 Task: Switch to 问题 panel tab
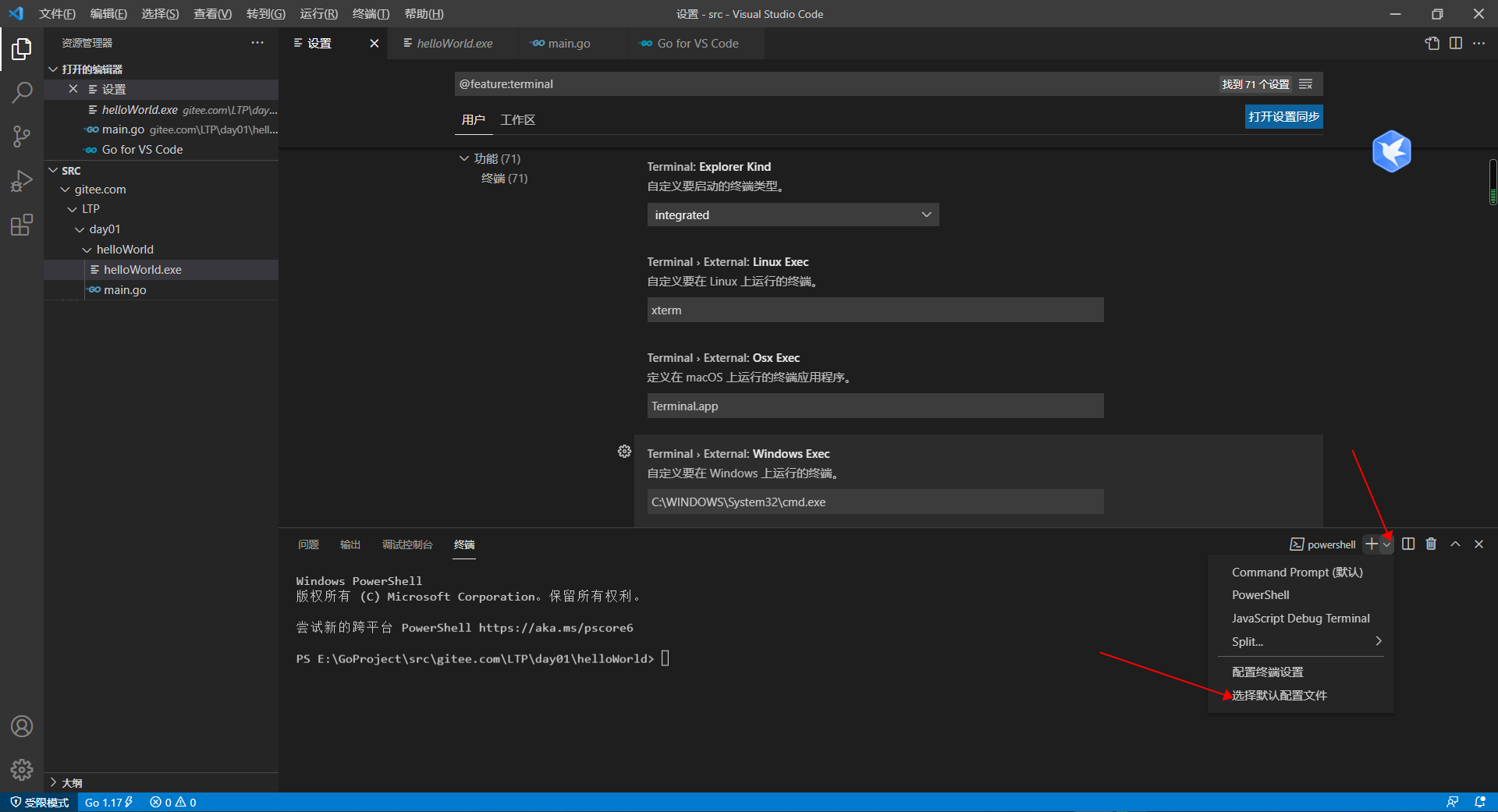coord(308,544)
